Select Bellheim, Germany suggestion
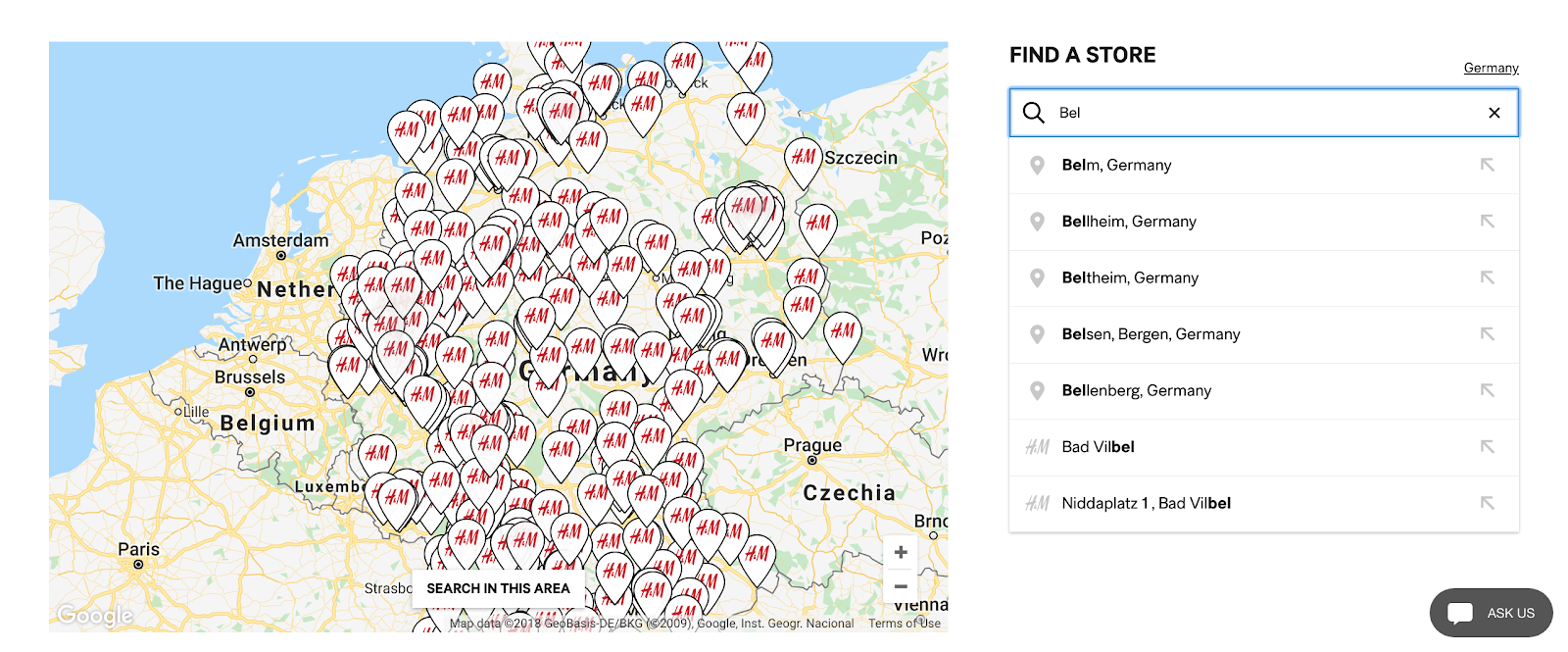 point(1264,222)
